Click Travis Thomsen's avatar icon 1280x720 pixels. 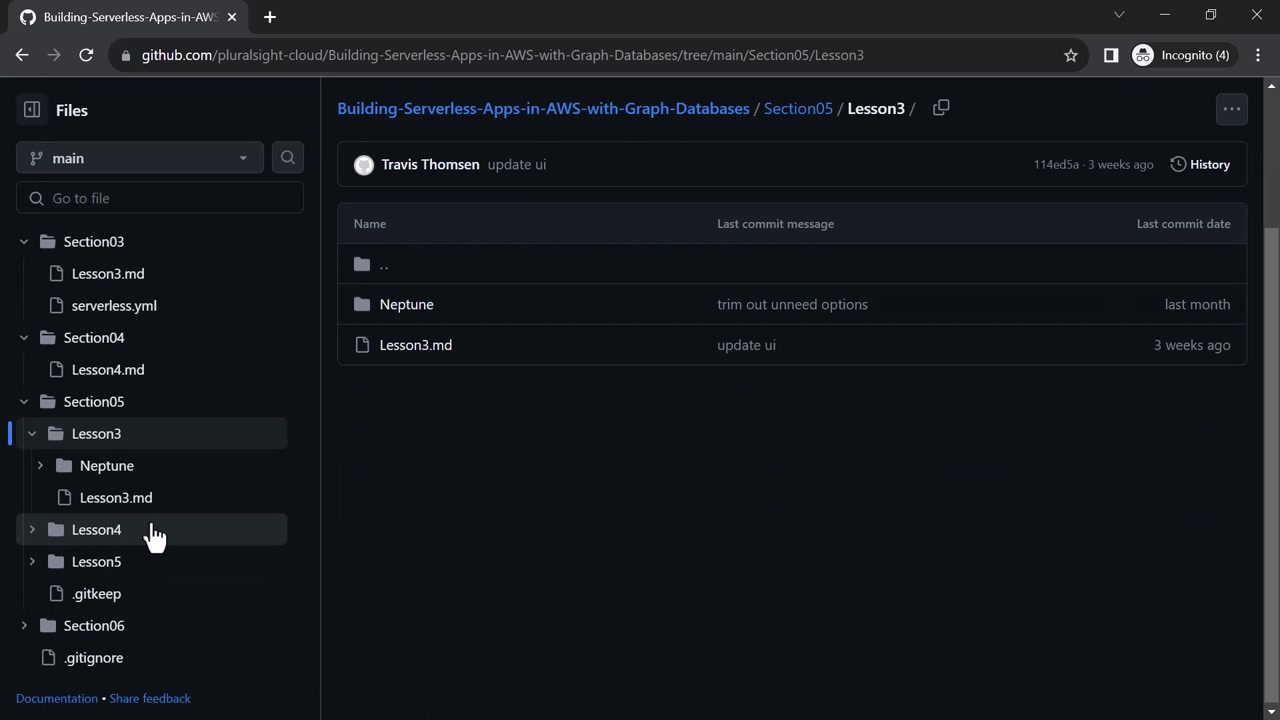(364, 165)
